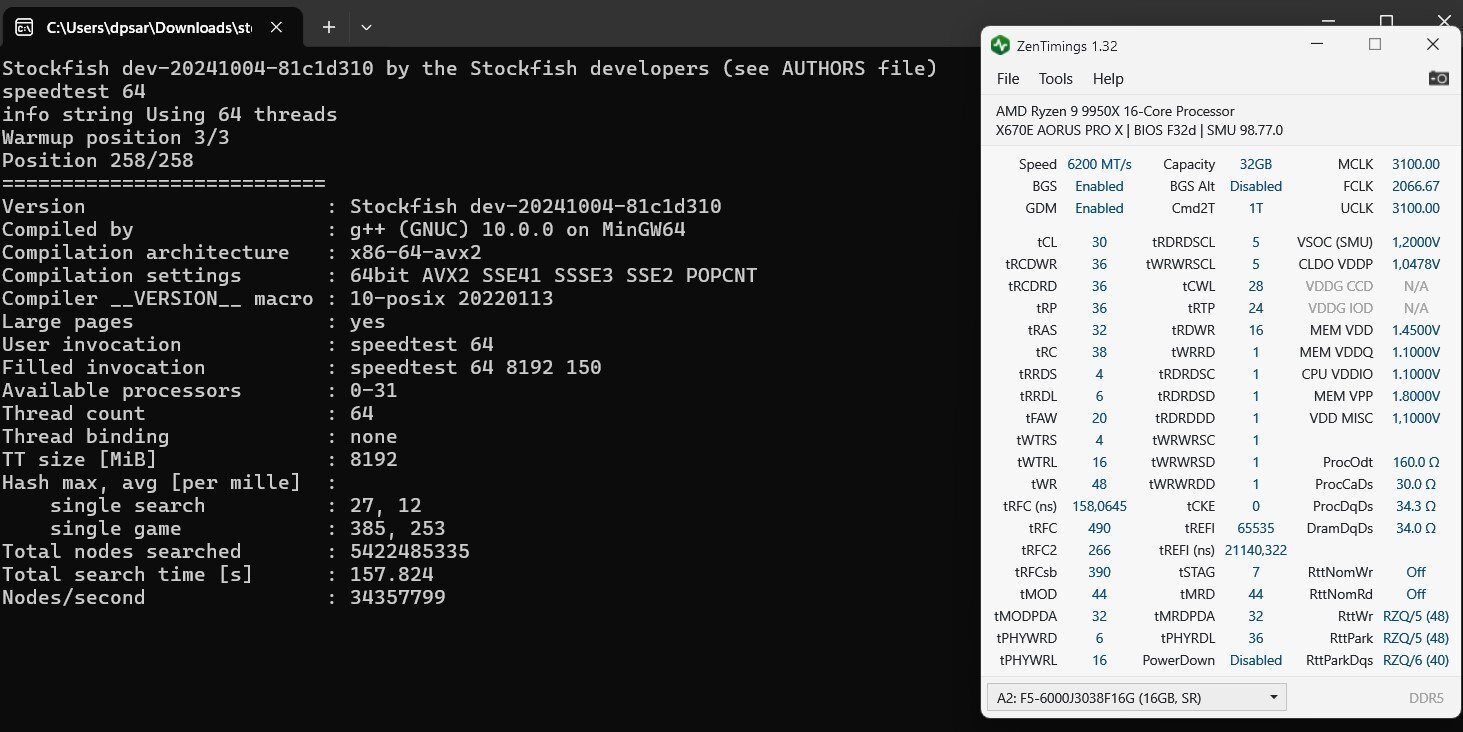This screenshot has width=1463, height=732.
Task: Click the ZenTimings app logo icon
Action: [1000, 45]
